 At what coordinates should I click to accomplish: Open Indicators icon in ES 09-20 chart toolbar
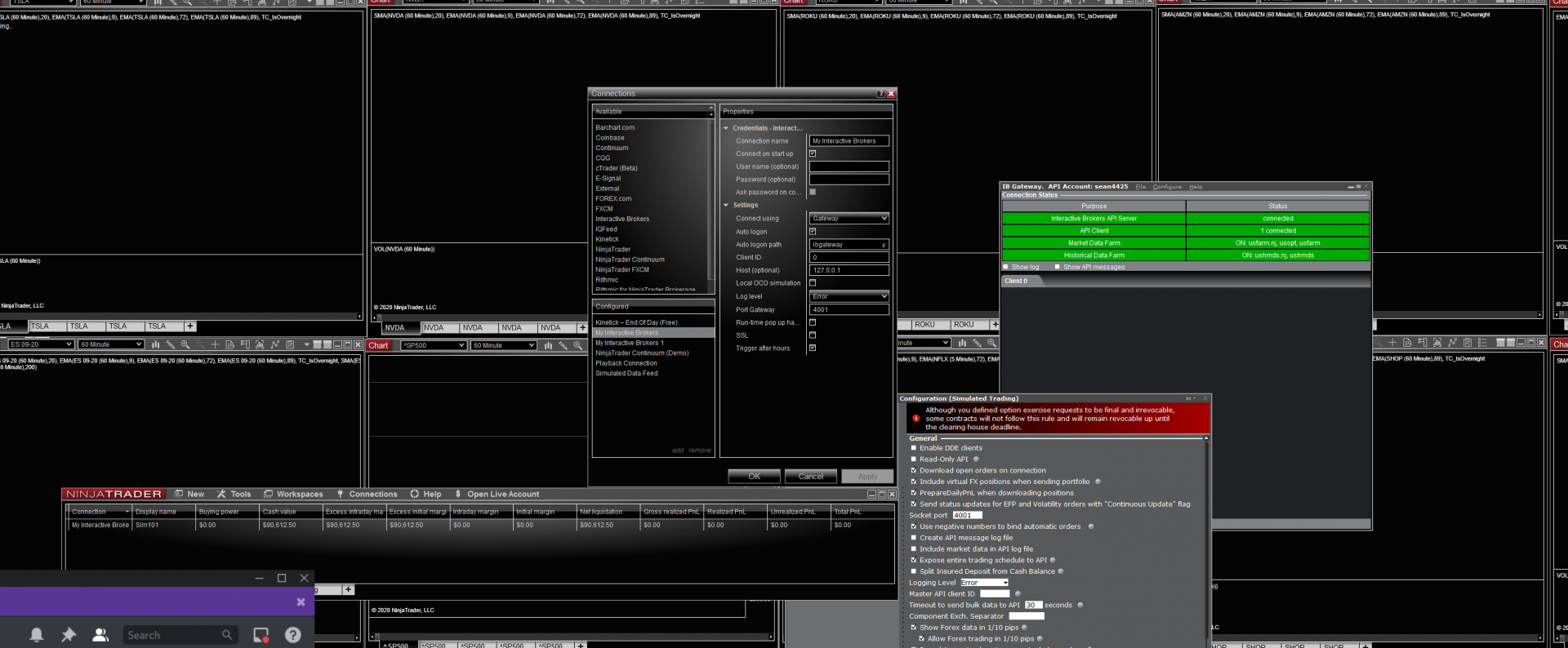[275, 344]
